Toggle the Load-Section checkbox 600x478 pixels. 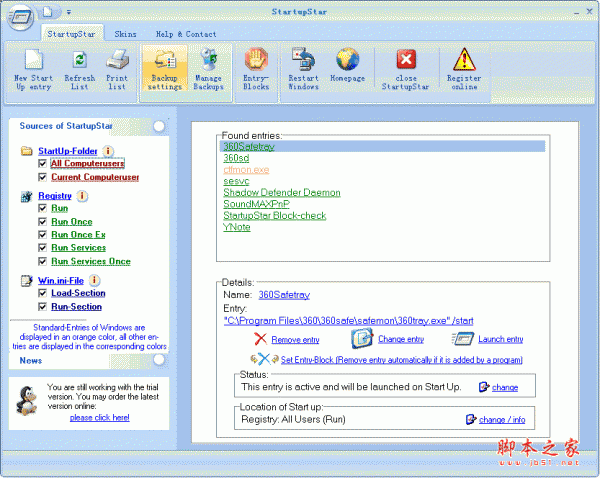point(43,294)
